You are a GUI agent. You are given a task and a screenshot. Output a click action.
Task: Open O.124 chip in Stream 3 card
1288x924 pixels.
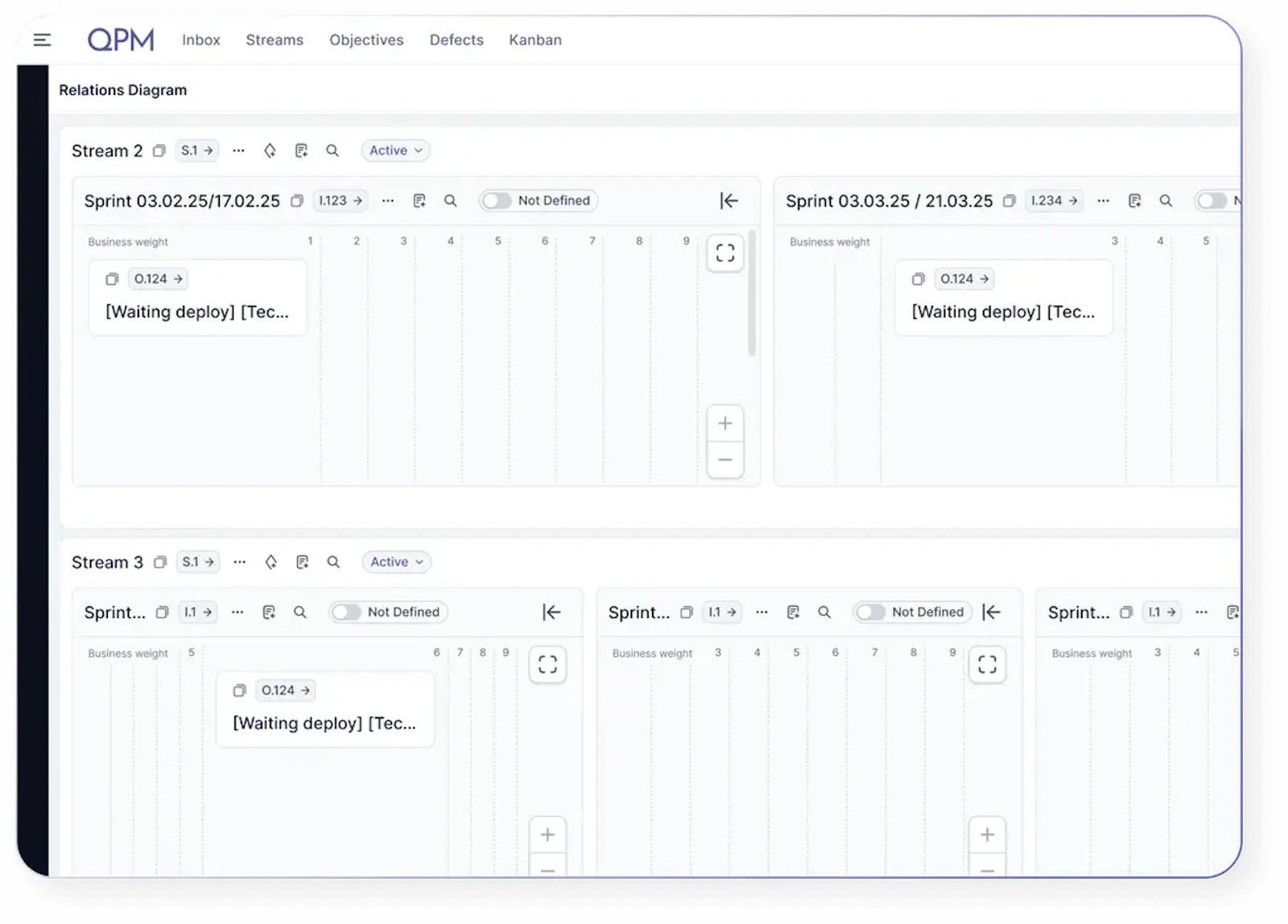click(286, 690)
